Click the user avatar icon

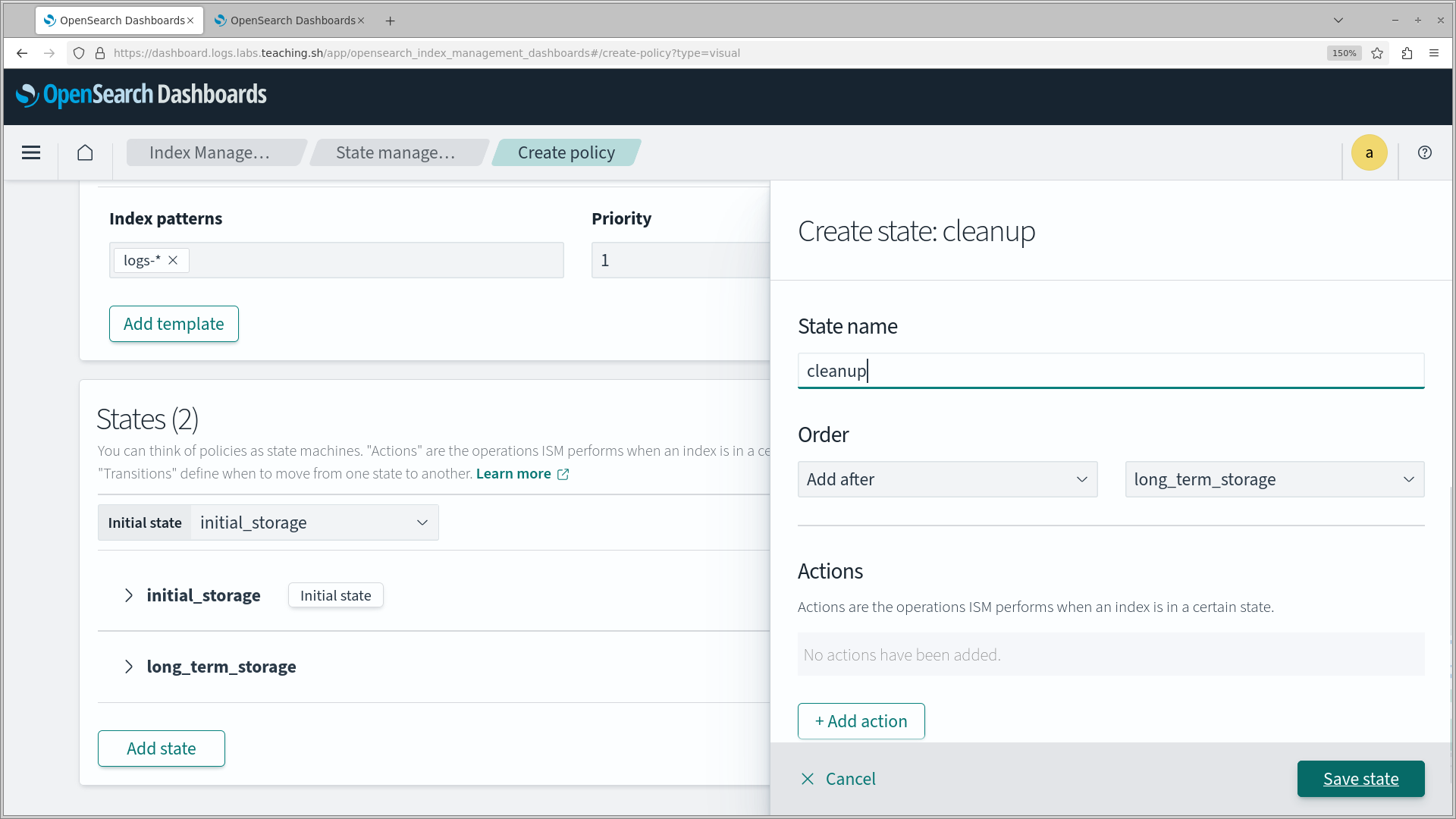click(x=1369, y=152)
